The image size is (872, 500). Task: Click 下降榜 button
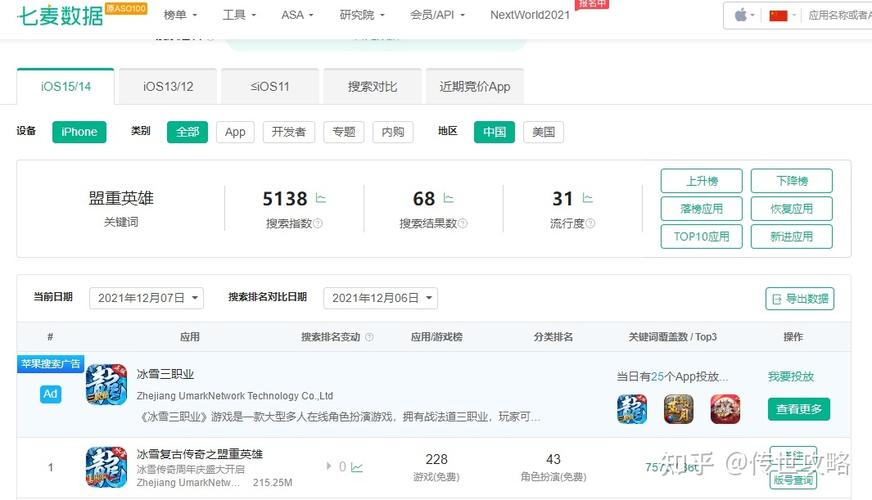pos(792,181)
